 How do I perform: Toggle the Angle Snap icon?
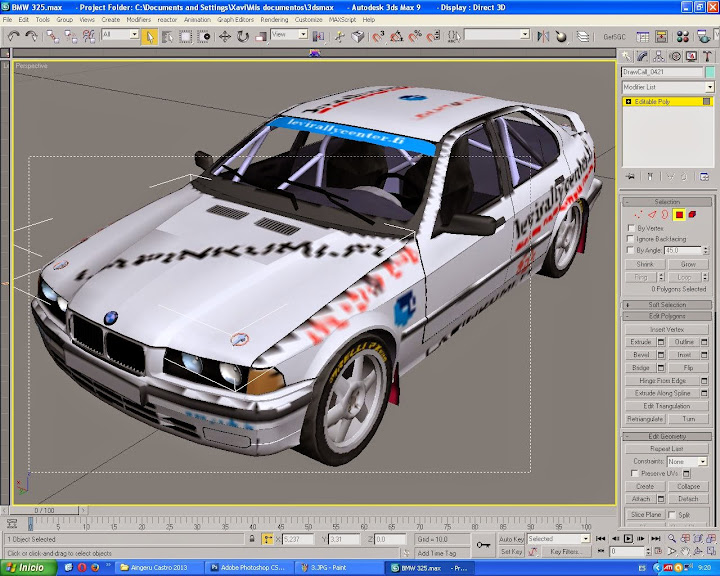point(396,36)
